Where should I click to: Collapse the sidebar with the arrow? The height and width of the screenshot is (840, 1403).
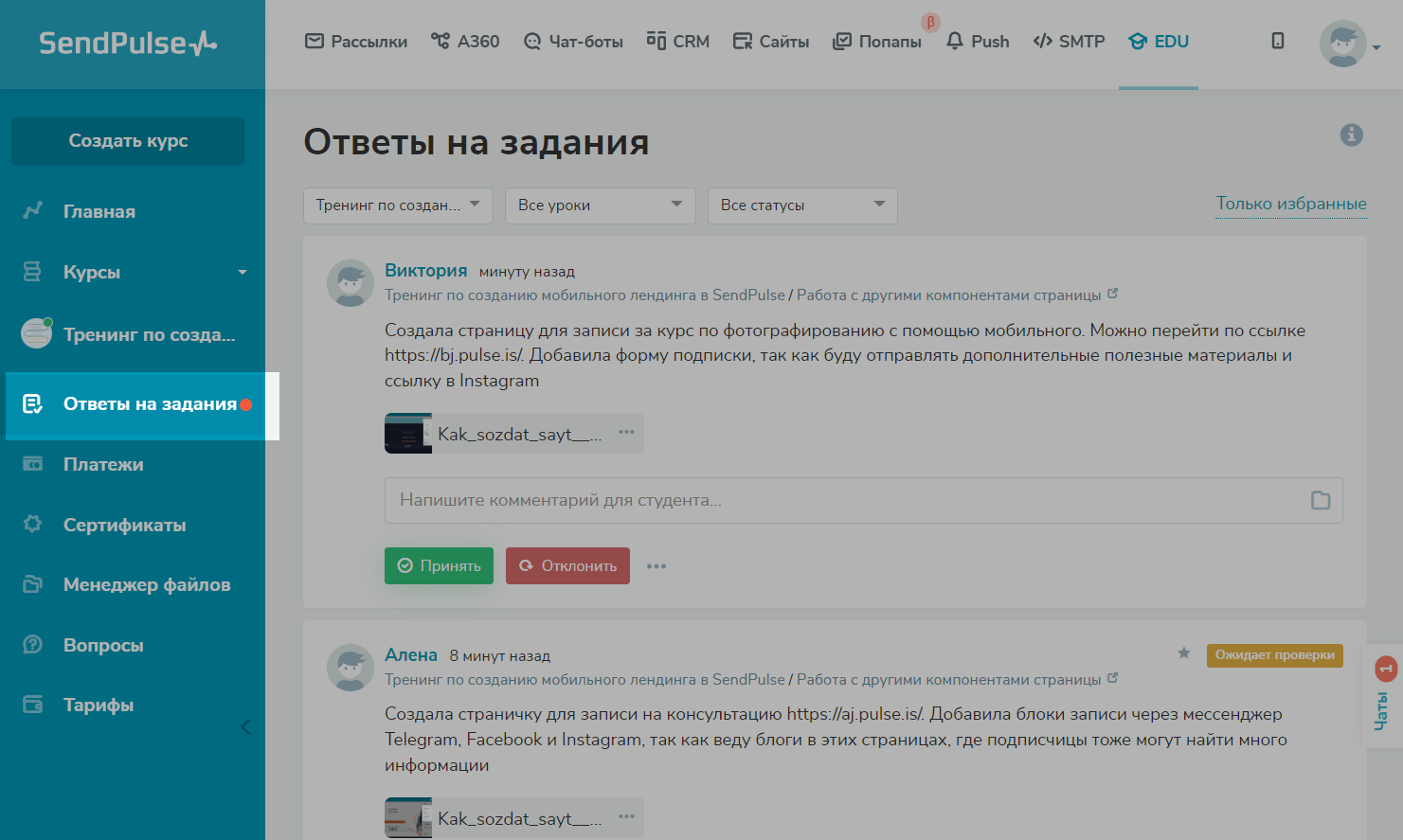click(x=245, y=727)
